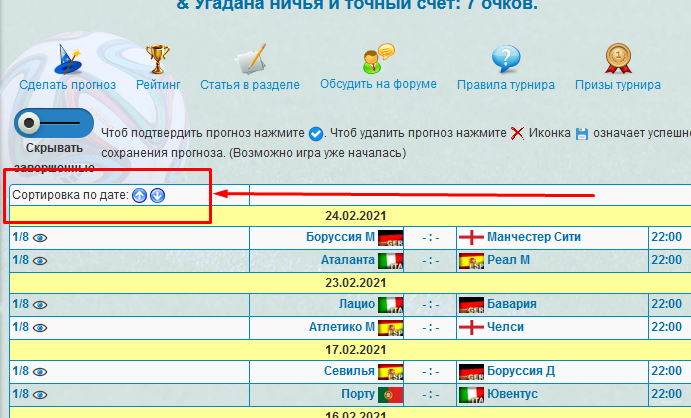Click the 17.02.2021 date header

(x=356, y=350)
